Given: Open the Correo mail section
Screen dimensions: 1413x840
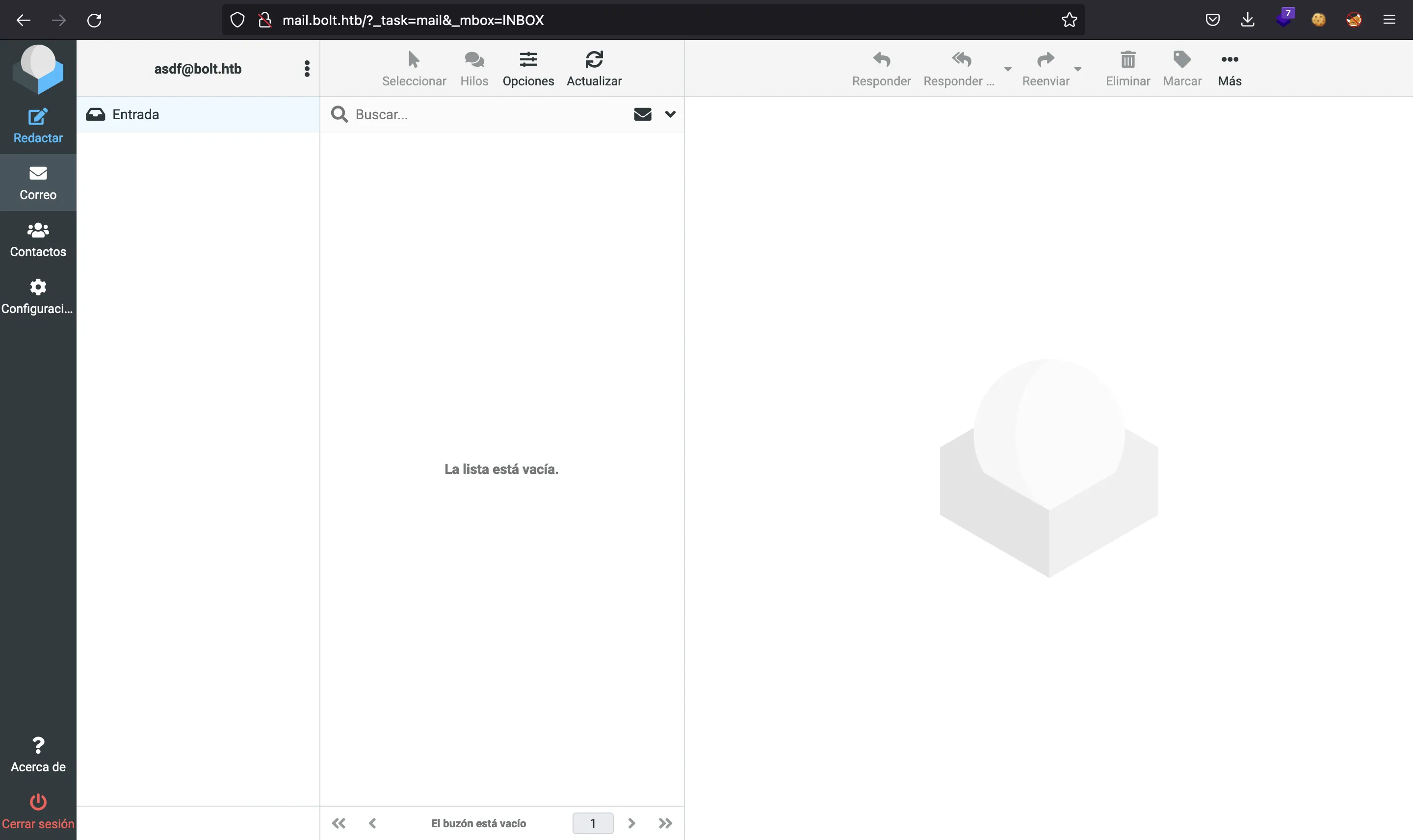Looking at the screenshot, I should pos(38,183).
